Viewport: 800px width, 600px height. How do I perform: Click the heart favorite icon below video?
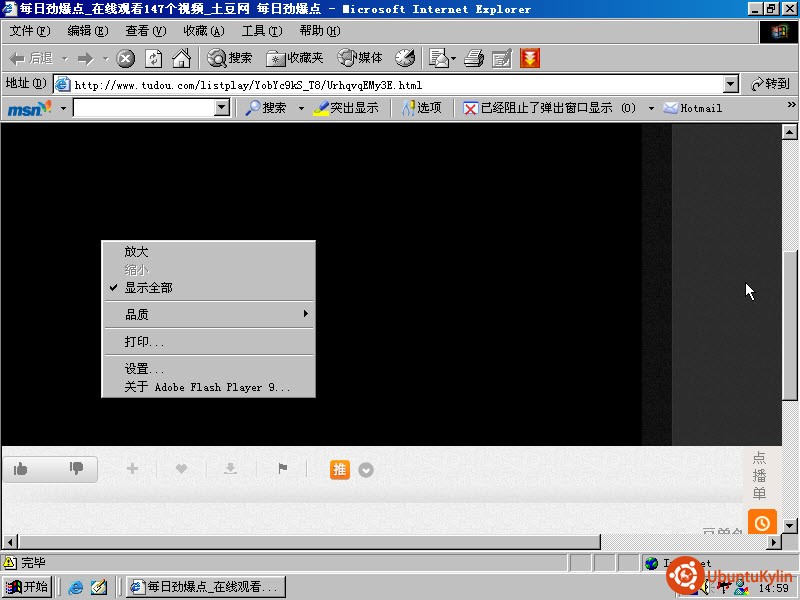tap(181, 468)
